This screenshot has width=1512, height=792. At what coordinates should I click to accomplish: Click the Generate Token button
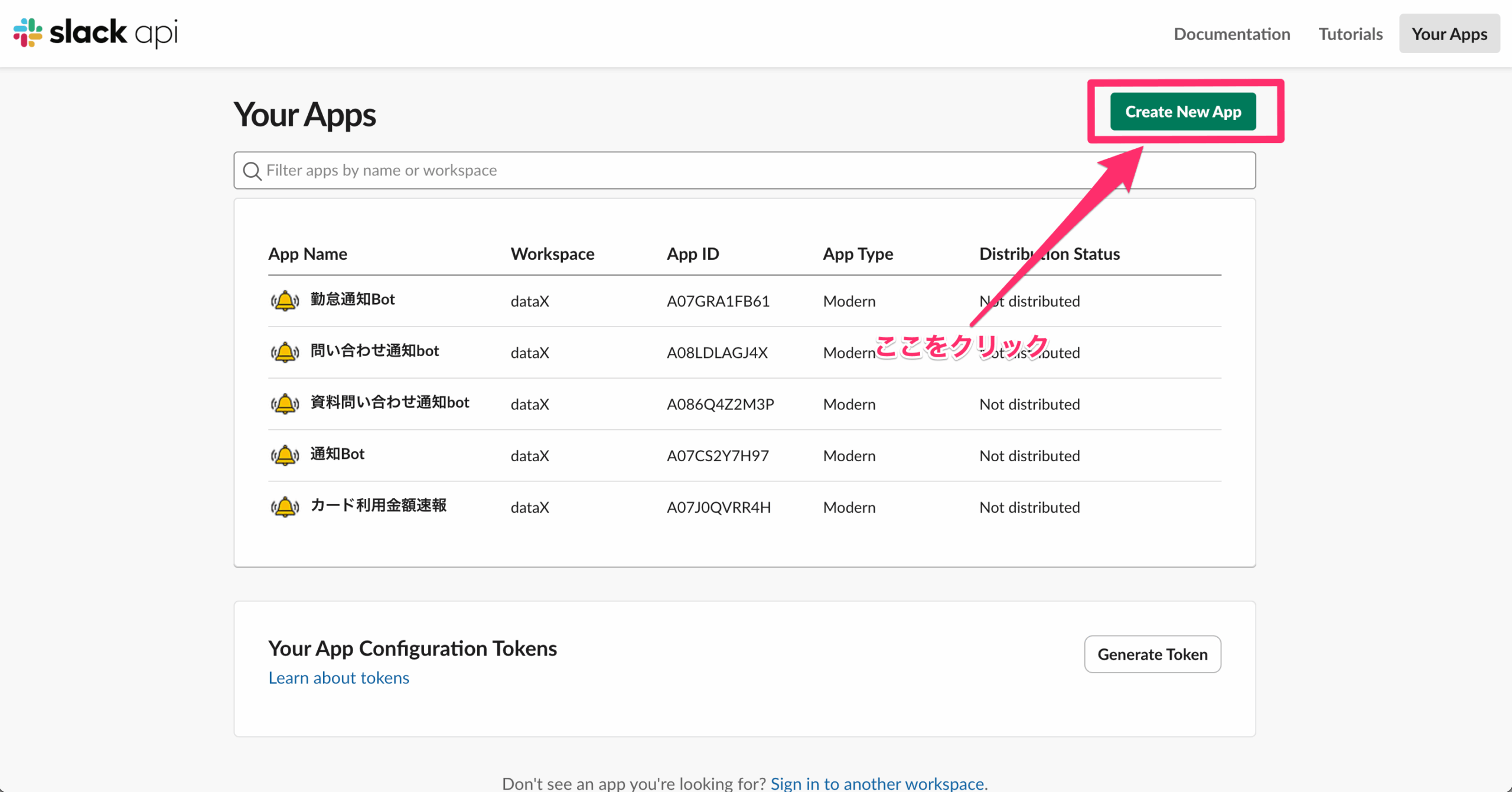pos(1152,654)
